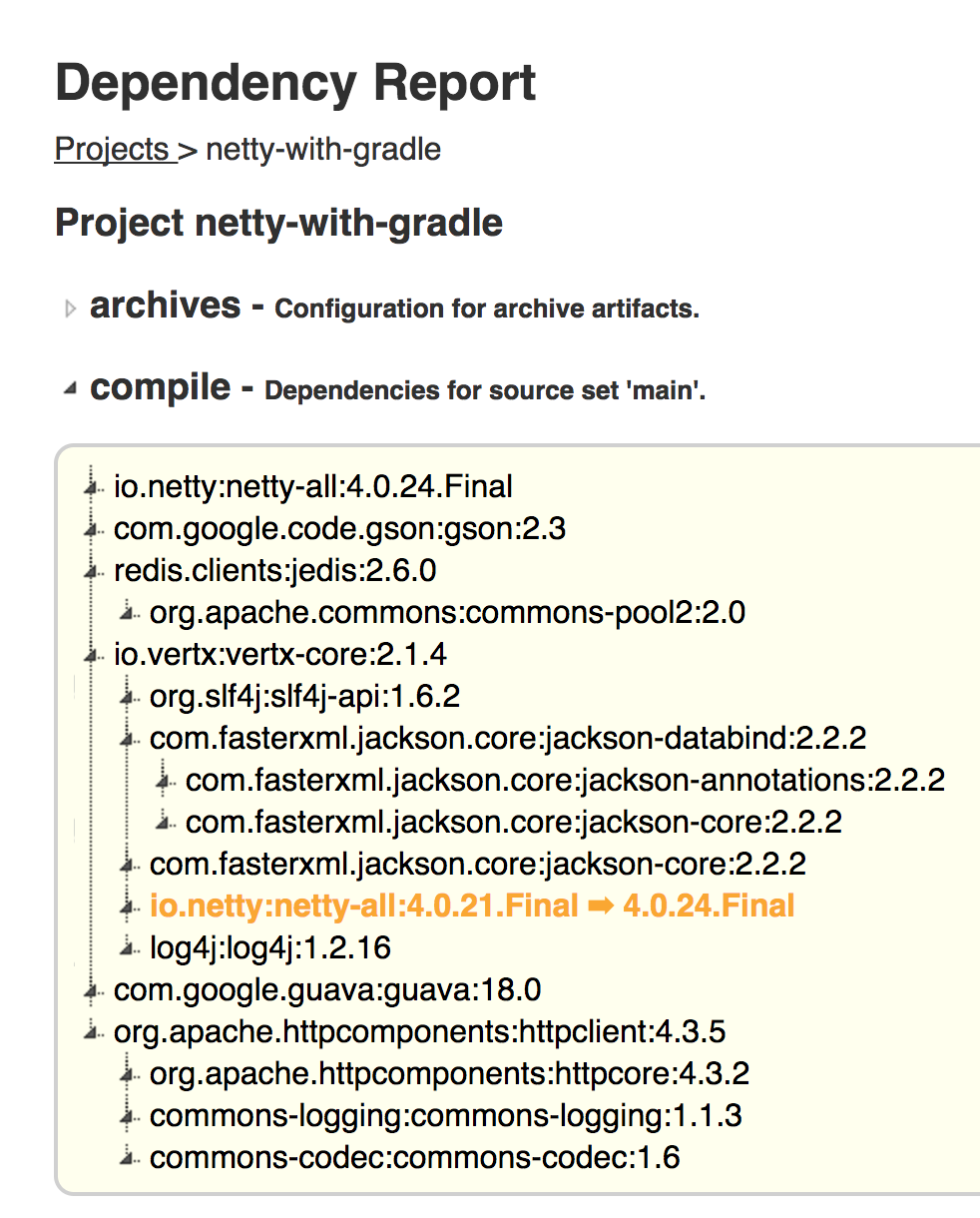The height and width of the screenshot is (1218, 980).
Task: Click the compile section heading text
Action: click(x=160, y=387)
